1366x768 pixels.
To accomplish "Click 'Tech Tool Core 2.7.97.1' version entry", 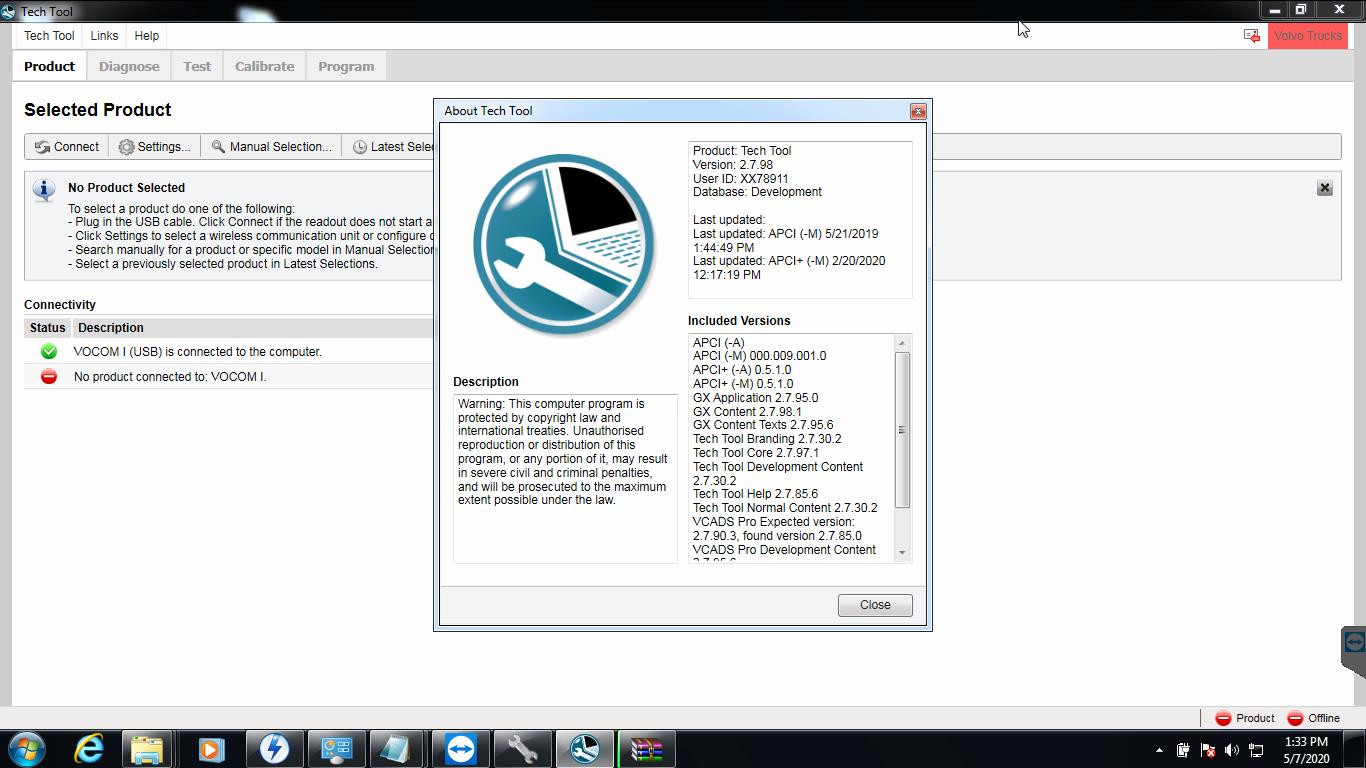I will click(x=755, y=453).
